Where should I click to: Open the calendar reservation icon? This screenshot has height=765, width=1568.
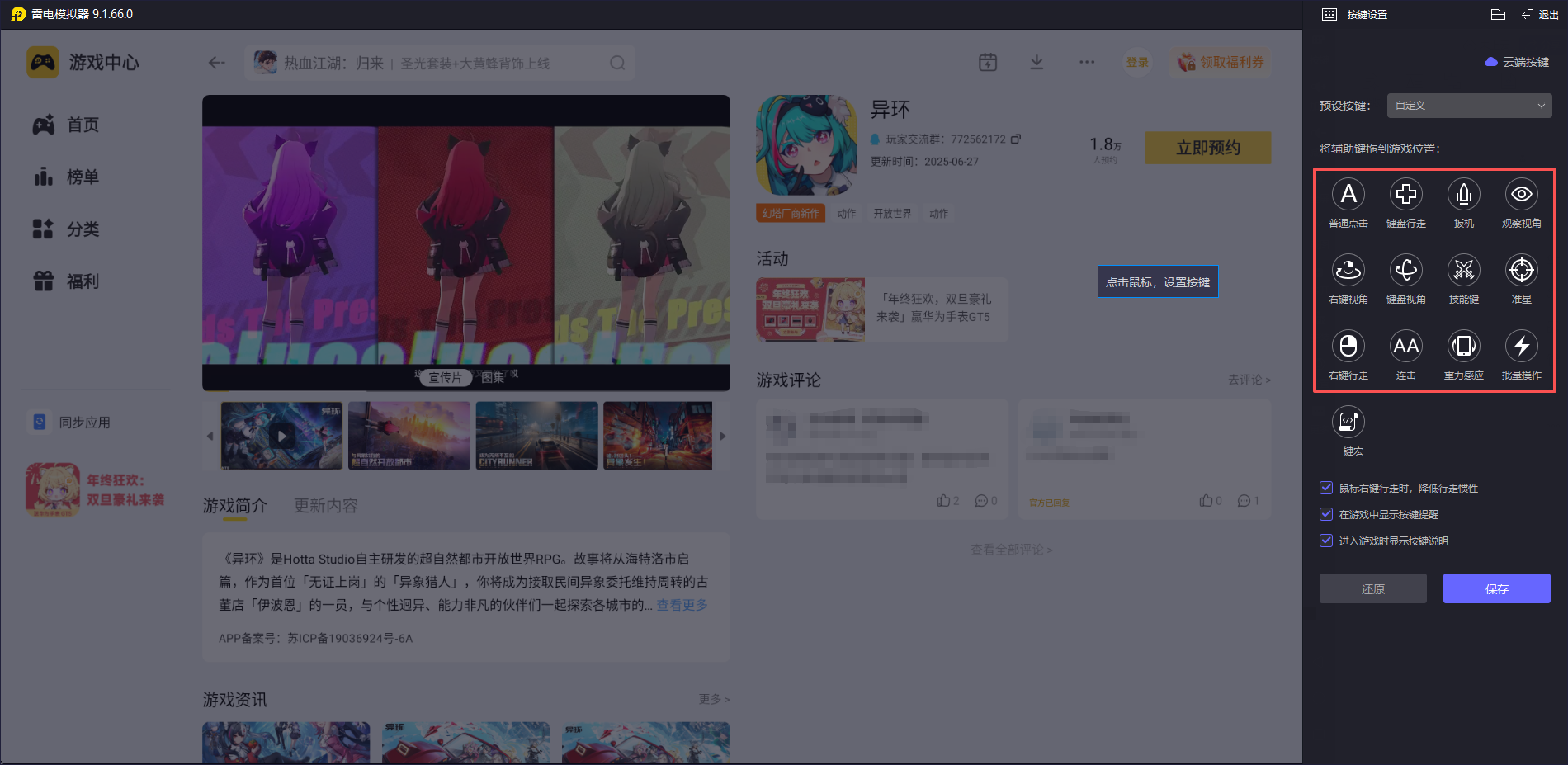point(988,62)
